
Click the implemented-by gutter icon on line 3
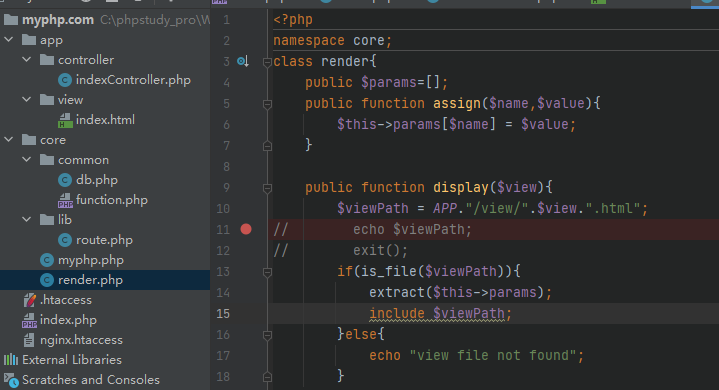243,61
